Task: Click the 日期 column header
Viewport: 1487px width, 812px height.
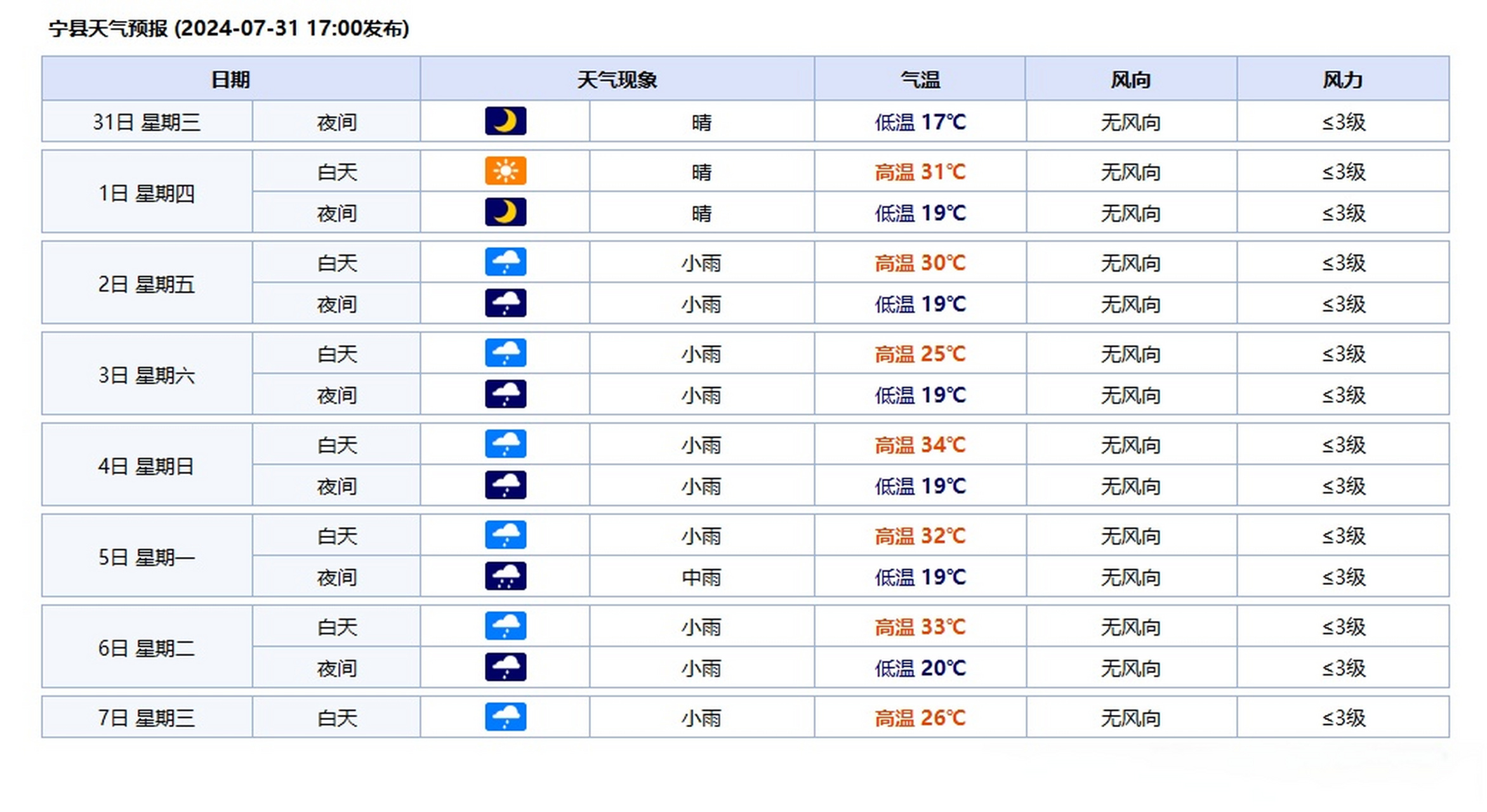Action: pos(230,79)
